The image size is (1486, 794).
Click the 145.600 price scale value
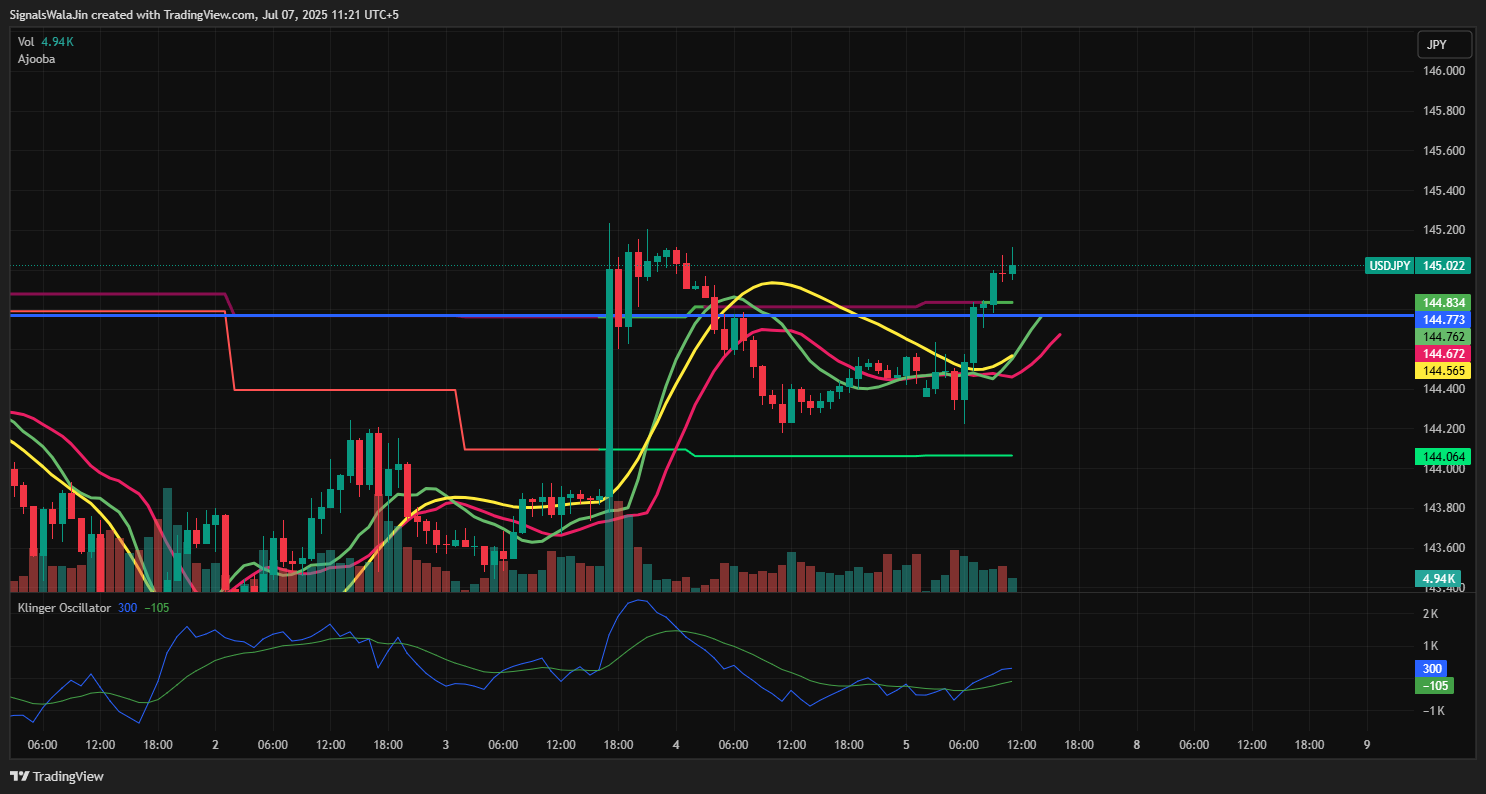[1443, 151]
